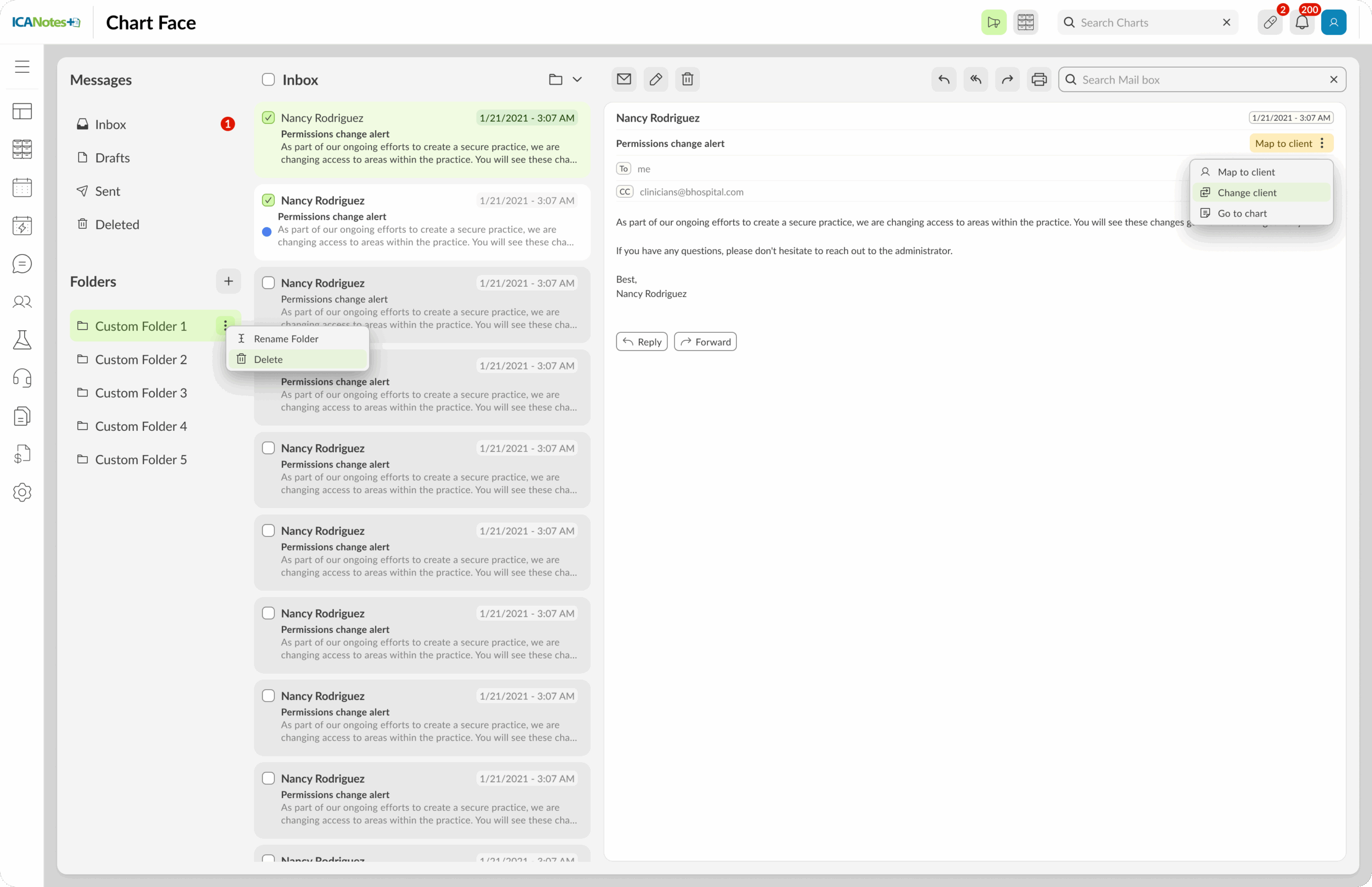Uncheck the first Nancy Rodriguez message
Viewport: 1372px width, 887px height.
269,118
